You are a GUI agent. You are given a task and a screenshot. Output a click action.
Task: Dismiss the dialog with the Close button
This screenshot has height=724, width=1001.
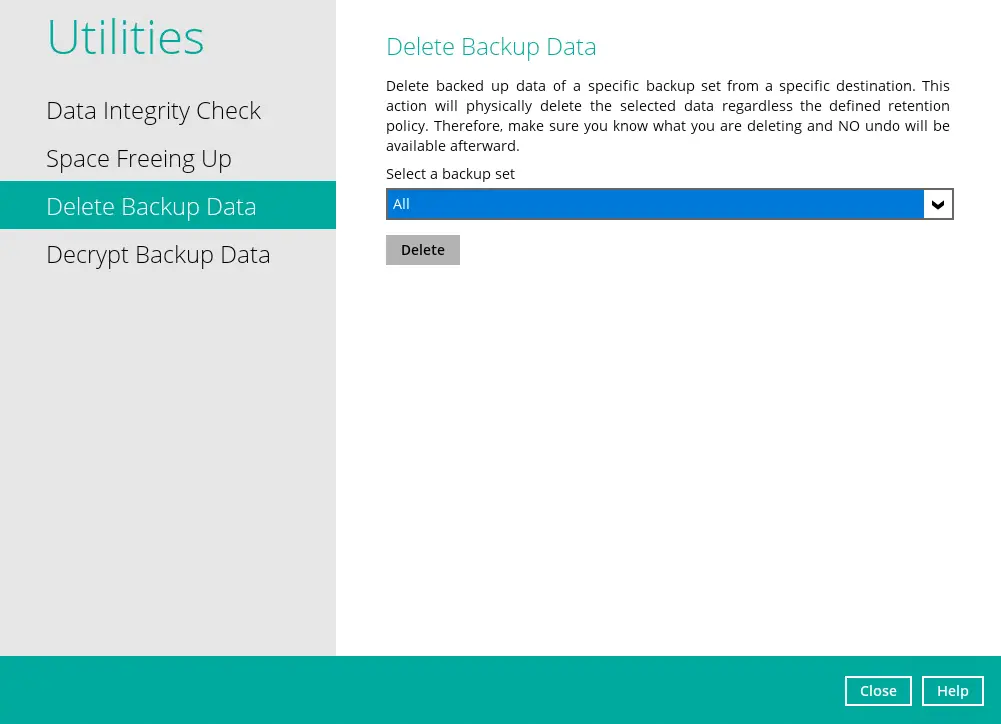point(878,690)
